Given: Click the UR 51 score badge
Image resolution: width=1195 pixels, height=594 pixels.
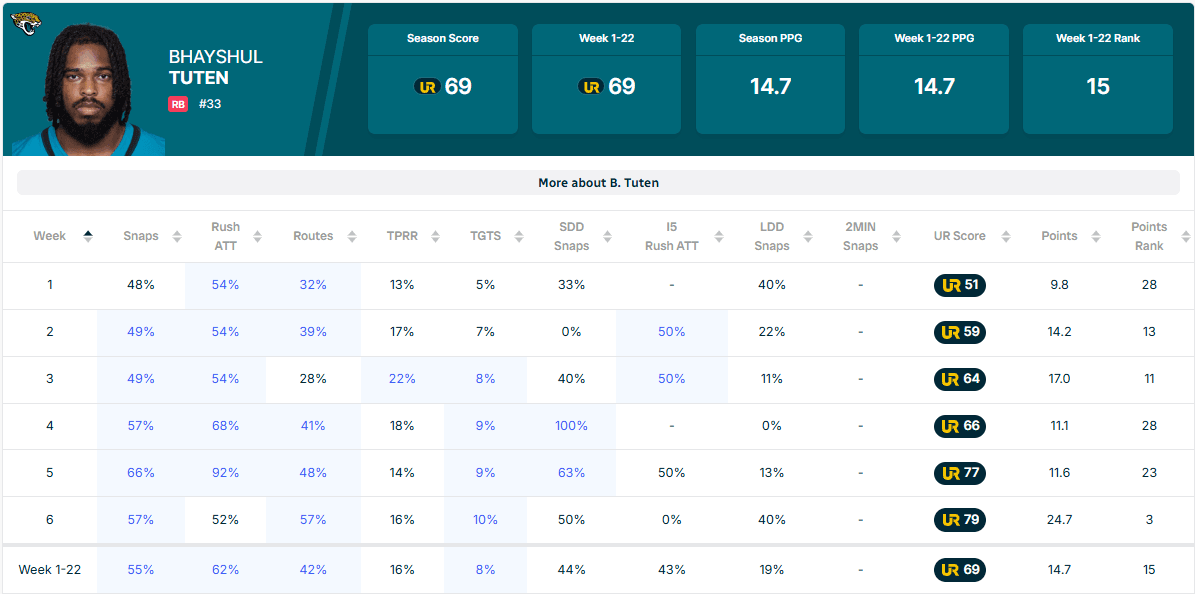Looking at the screenshot, I should (x=960, y=285).
